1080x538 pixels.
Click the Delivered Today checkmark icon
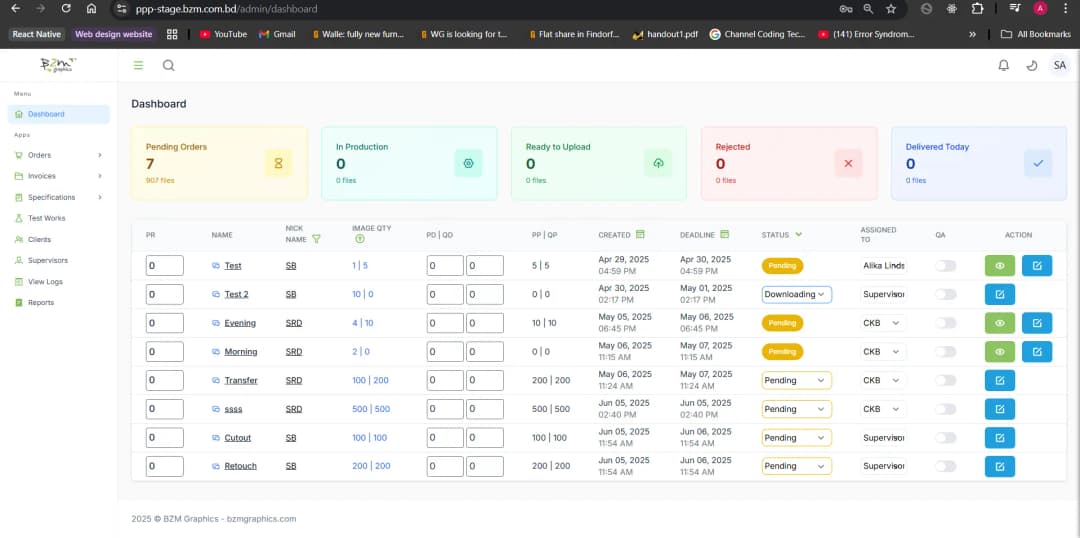(x=1038, y=163)
